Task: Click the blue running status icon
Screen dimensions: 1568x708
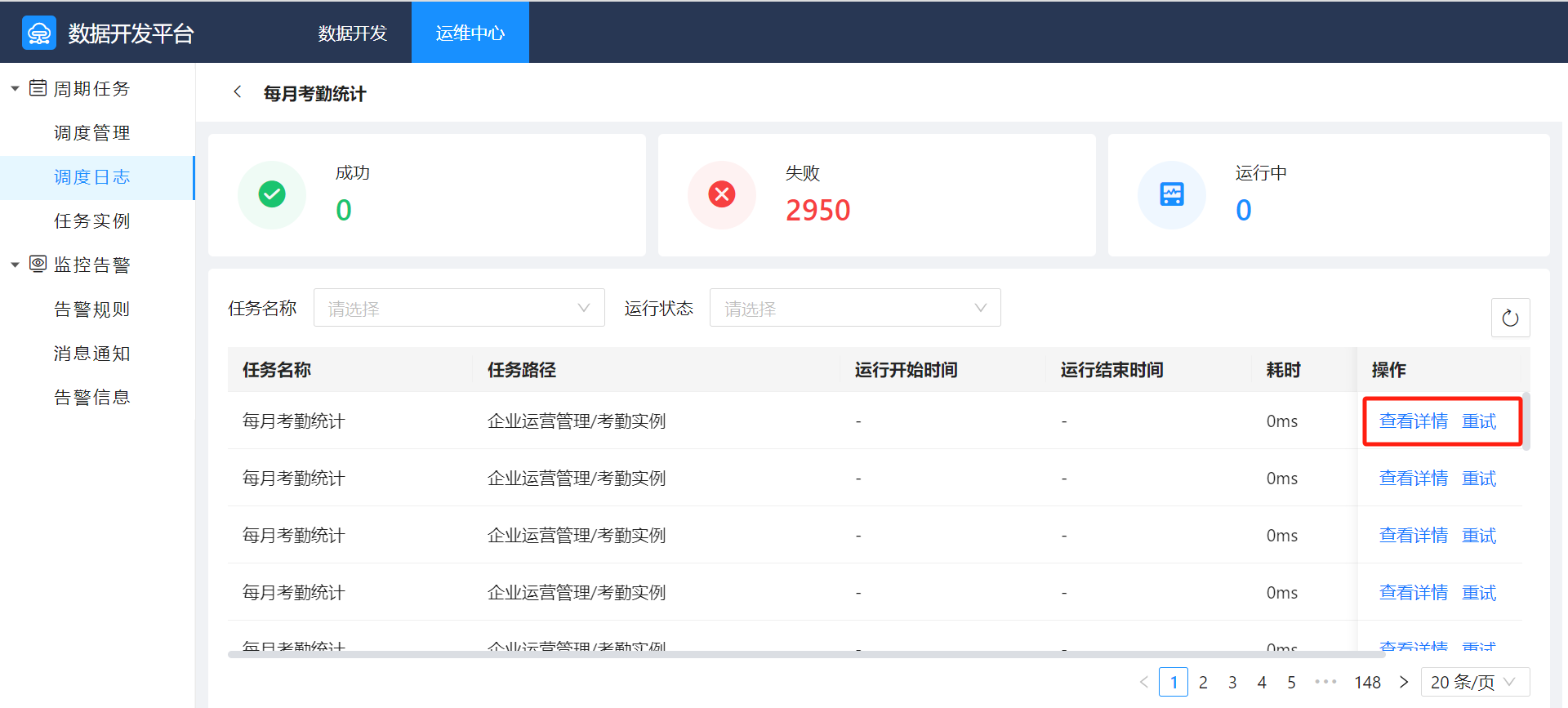Action: point(1172,194)
